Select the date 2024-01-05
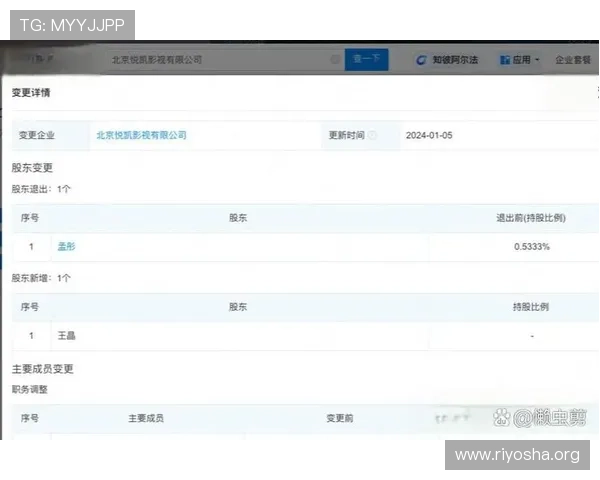The width and height of the screenshot is (600, 480). (x=429, y=136)
